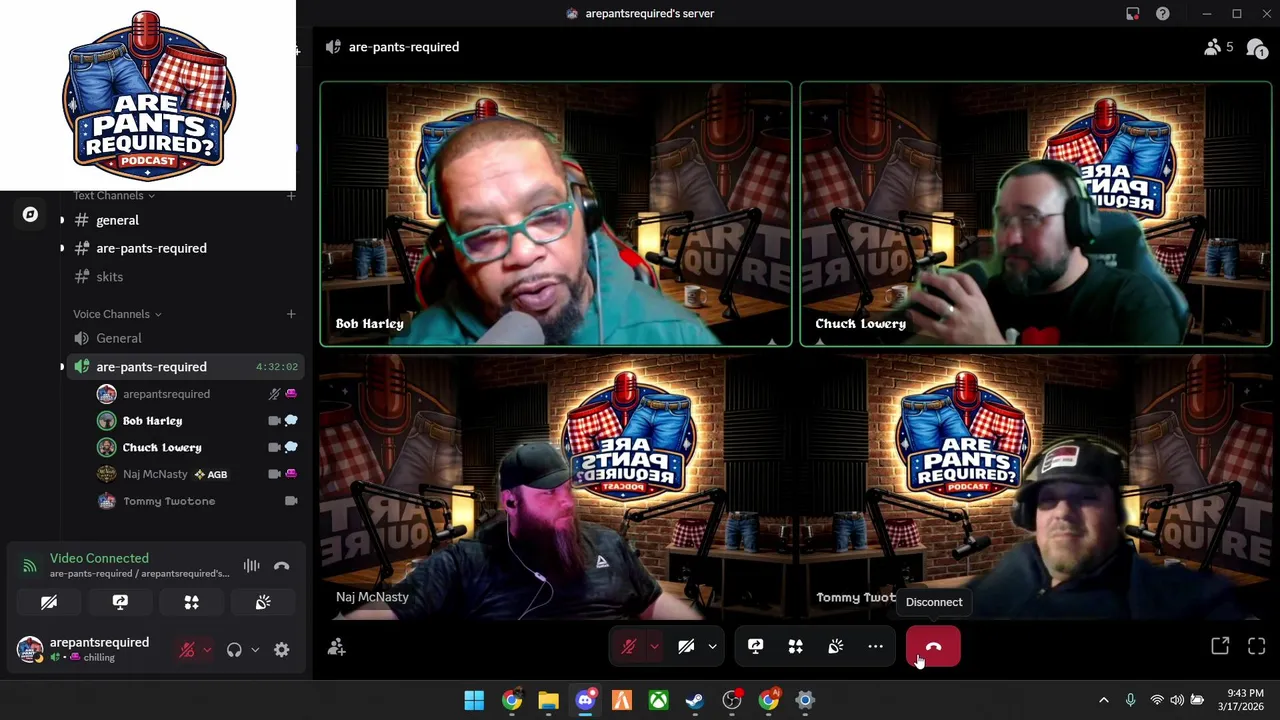1280x720 pixels.
Task: Invite friends to the voice channel
Action: click(x=336, y=648)
